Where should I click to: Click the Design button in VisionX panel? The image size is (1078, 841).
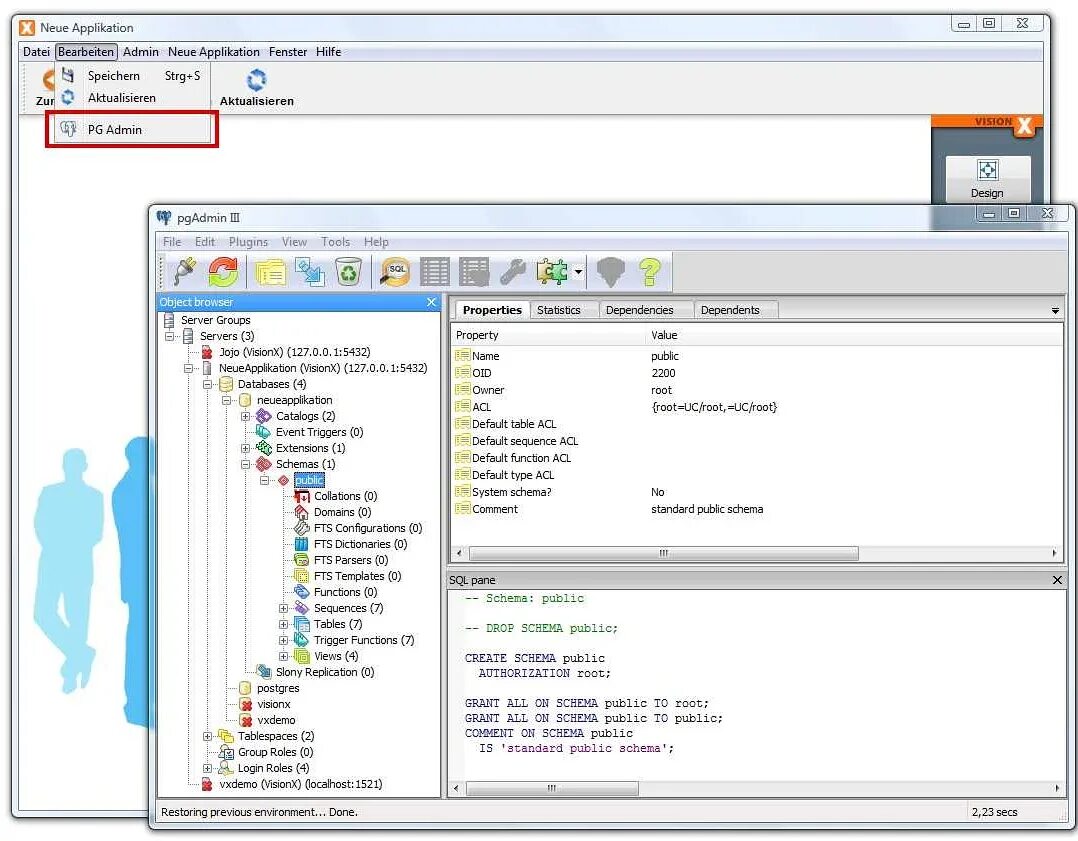pyautogui.click(x=987, y=179)
